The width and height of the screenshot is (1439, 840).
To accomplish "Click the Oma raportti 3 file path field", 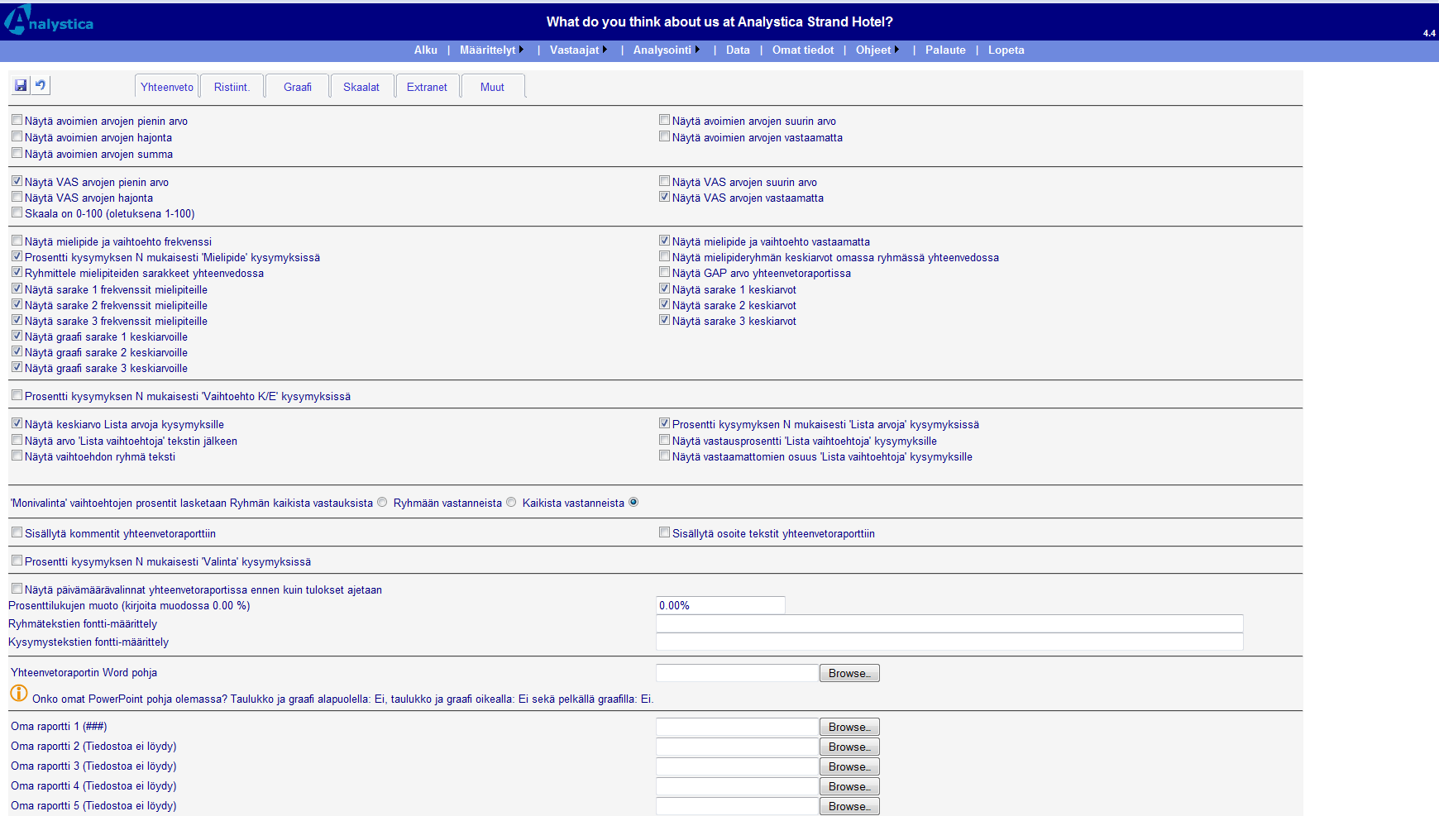I will pyautogui.click(x=737, y=766).
